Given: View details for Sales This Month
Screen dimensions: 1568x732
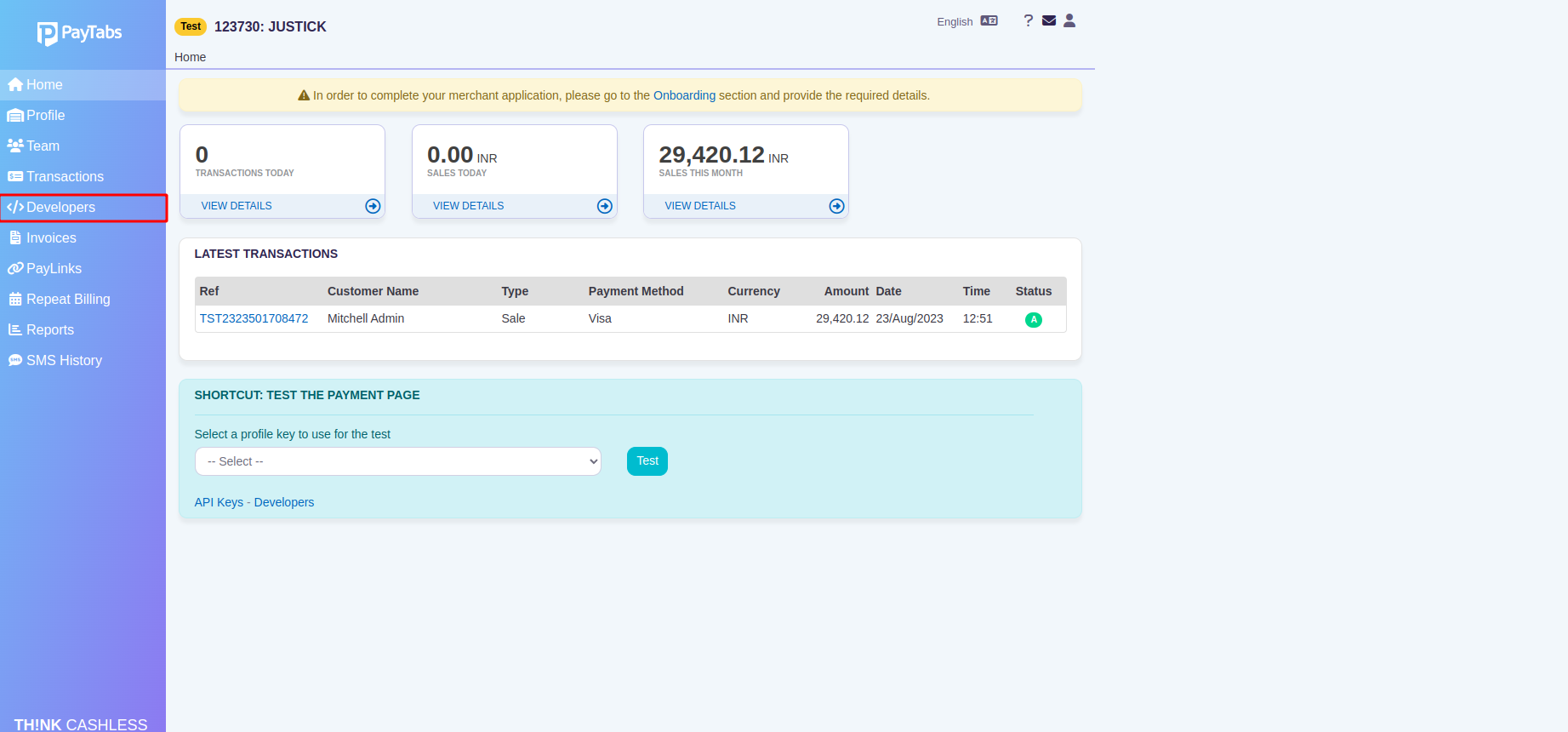Looking at the screenshot, I should 700,206.
